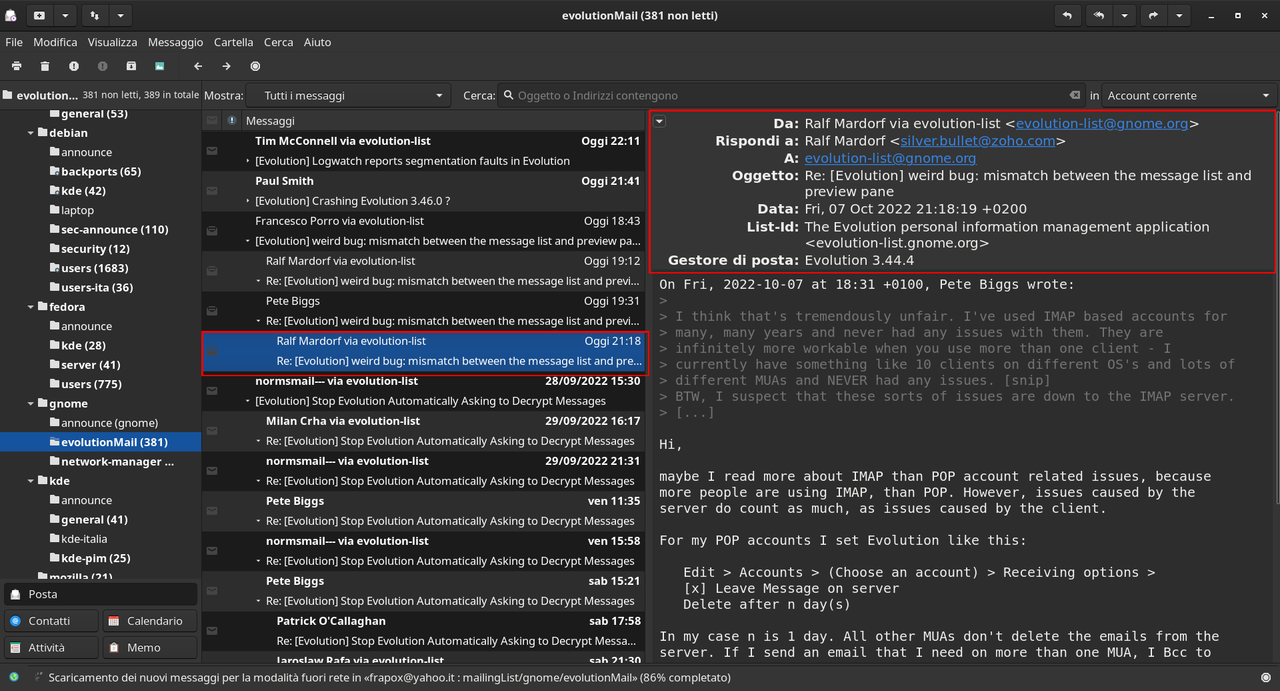Open the forward message dropdown arrow
The height and width of the screenshot is (691, 1280).
[1180, 16]
